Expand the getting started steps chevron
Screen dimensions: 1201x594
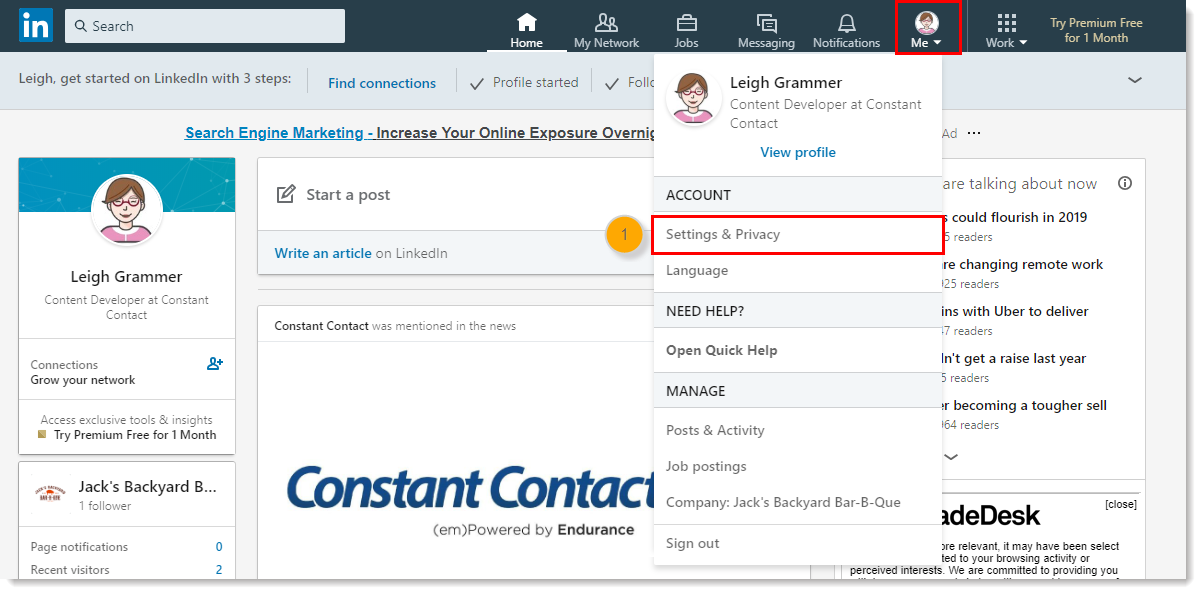1134,80
